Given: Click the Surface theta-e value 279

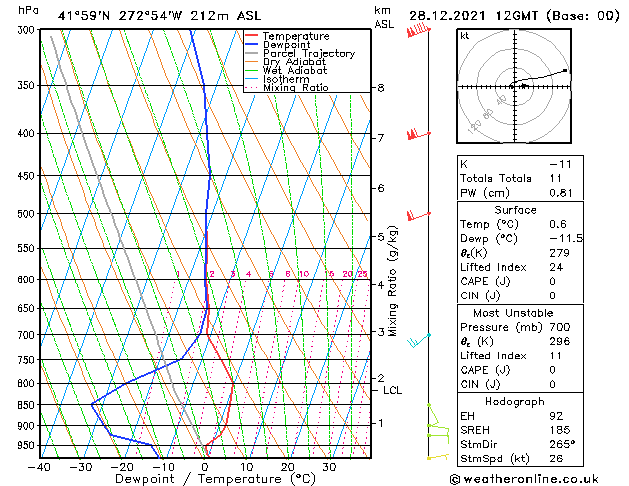Looking at the screenshot, I should (560, 253).
